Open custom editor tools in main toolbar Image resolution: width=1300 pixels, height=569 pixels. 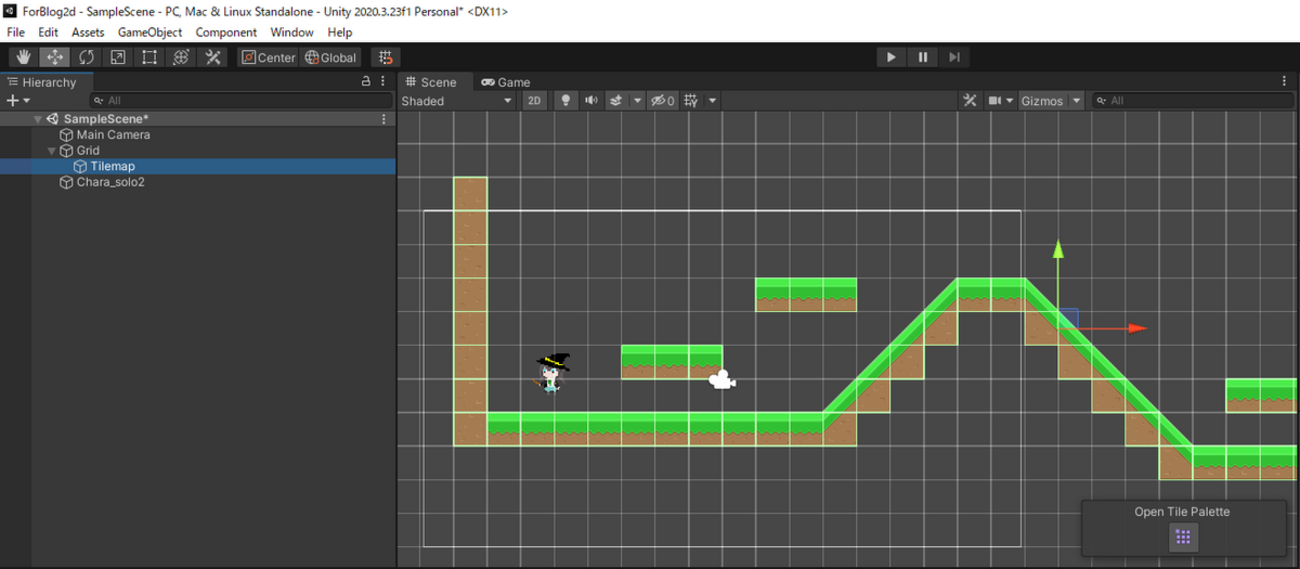tap(212, 57)
